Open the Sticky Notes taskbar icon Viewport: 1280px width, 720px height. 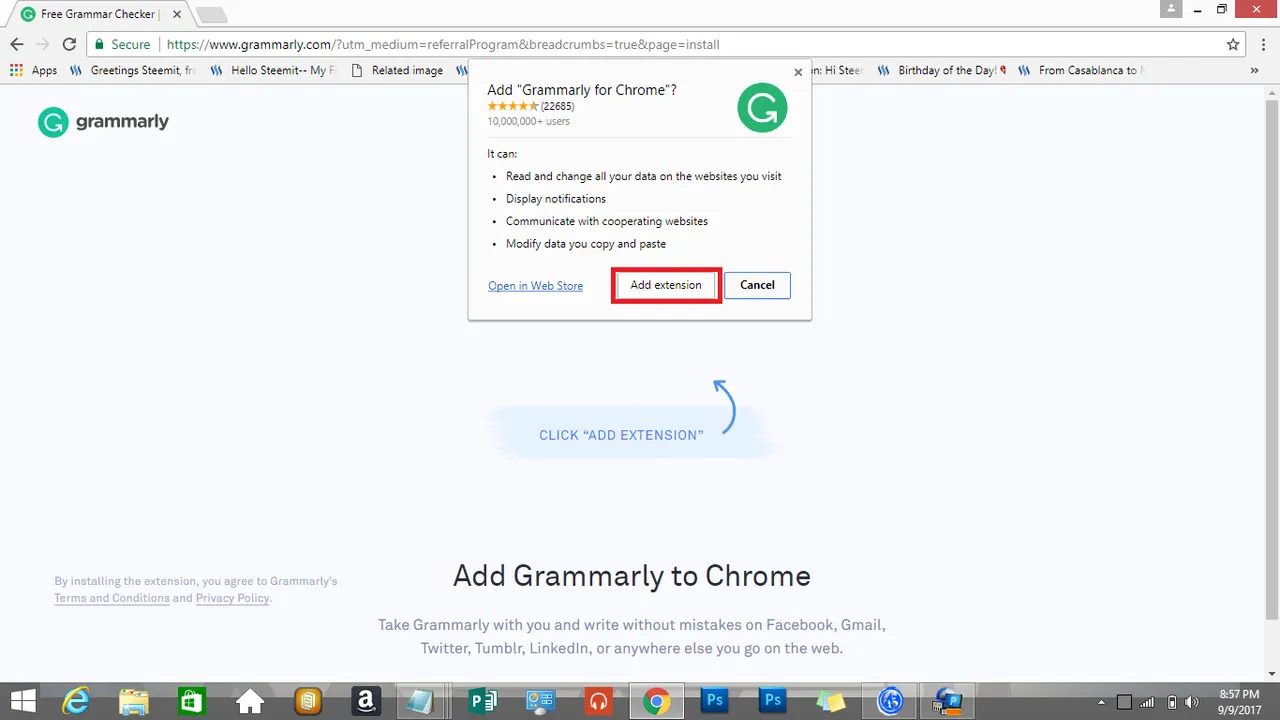pyautogui.click(x=831, y=701)
